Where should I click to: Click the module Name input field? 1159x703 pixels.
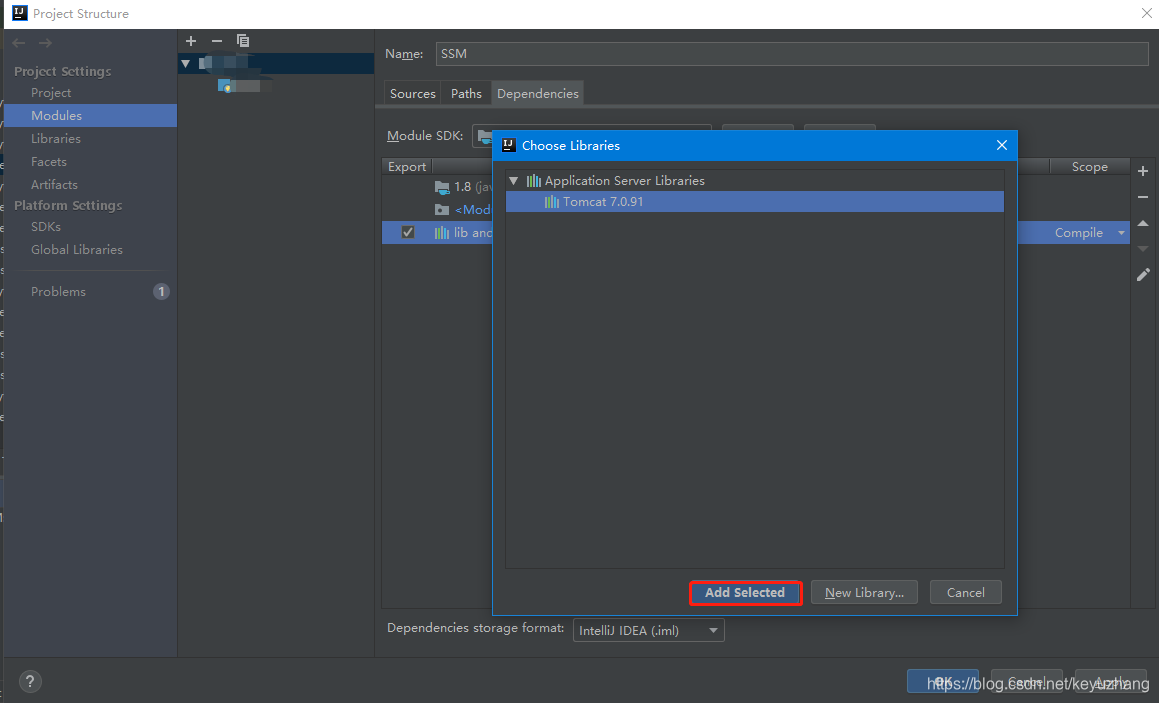[x=792, y=53]
